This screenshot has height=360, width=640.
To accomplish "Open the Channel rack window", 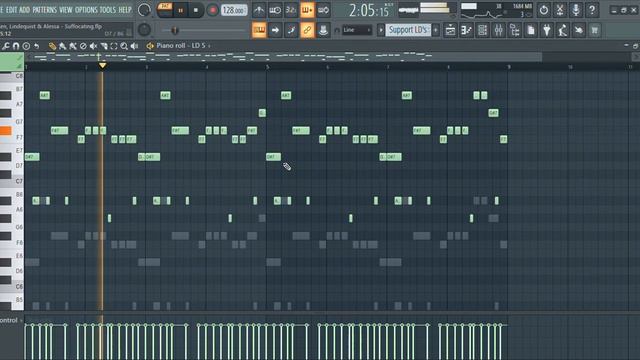I will [482, 30].
